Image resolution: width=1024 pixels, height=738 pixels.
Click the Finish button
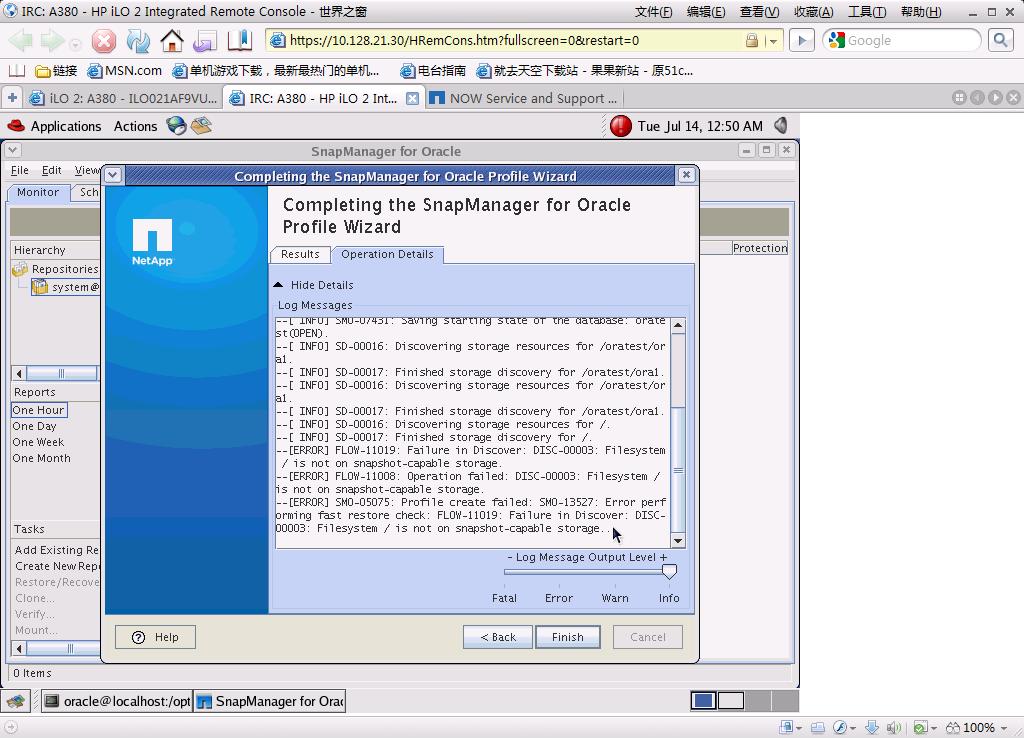(567, 637)
